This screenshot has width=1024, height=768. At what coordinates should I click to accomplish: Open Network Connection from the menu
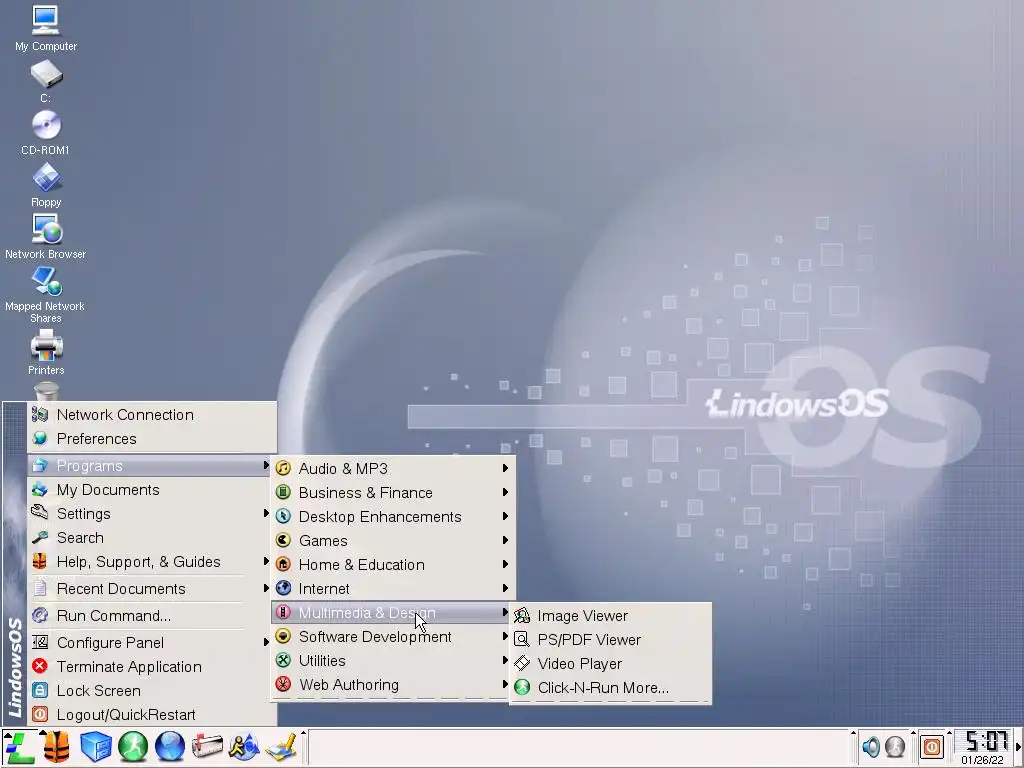(152, 415)
